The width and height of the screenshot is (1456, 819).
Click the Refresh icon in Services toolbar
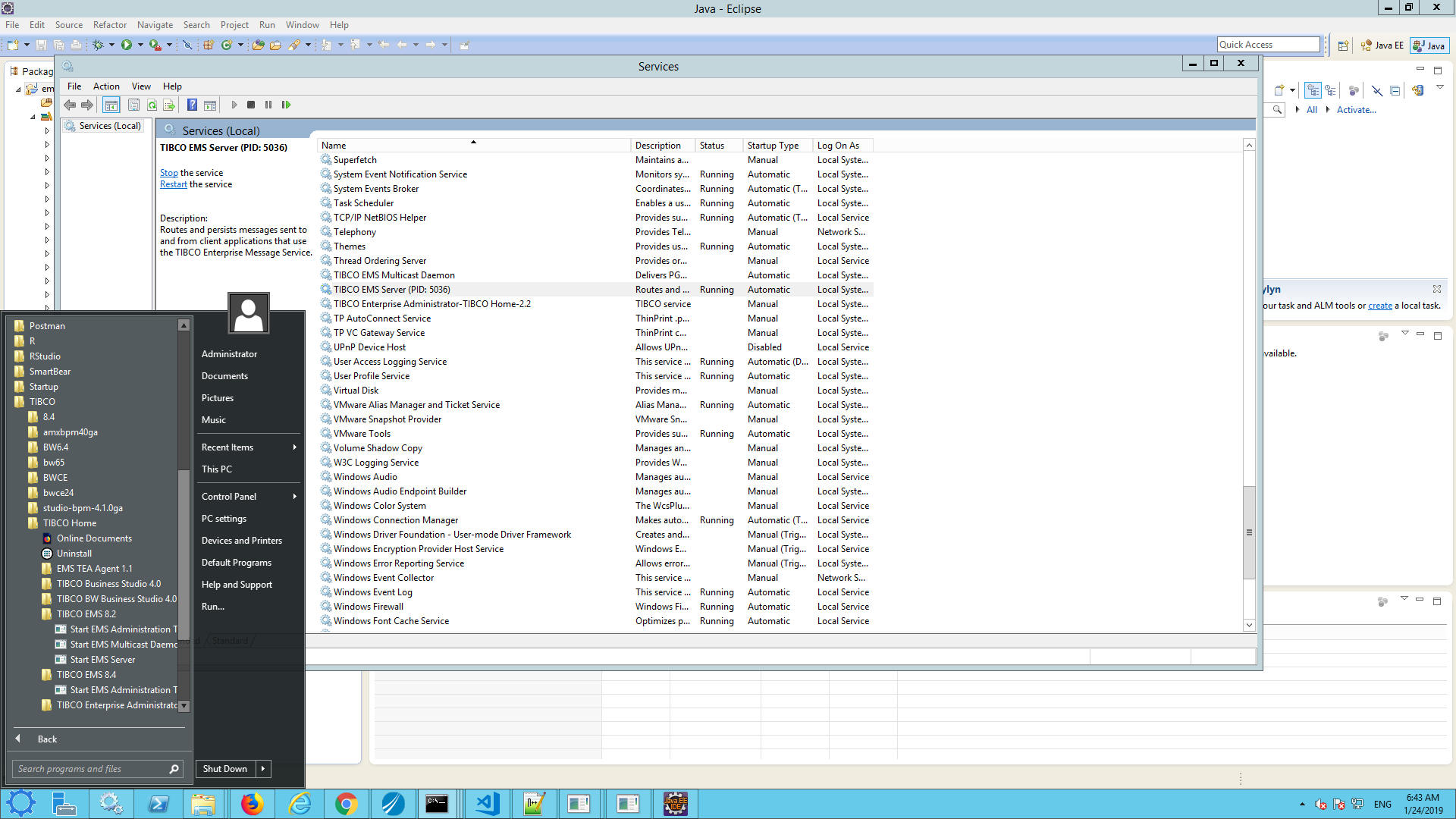point(152,105)
